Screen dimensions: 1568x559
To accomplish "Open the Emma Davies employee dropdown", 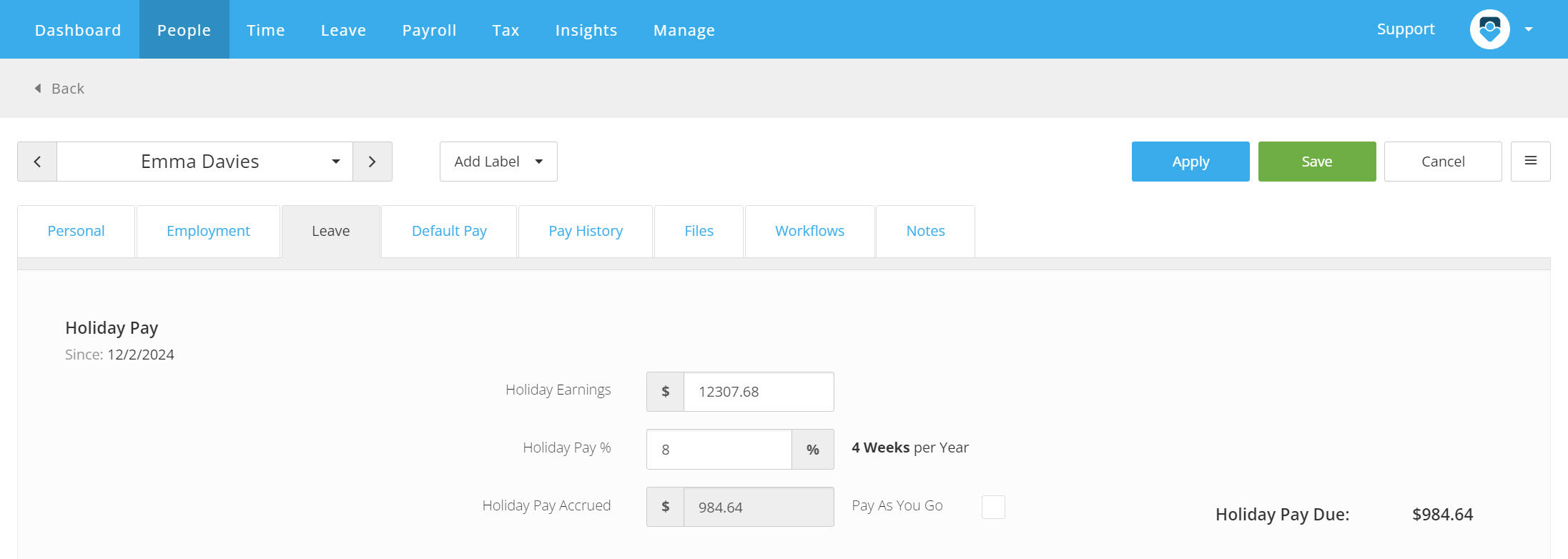I will pos(204,162).
